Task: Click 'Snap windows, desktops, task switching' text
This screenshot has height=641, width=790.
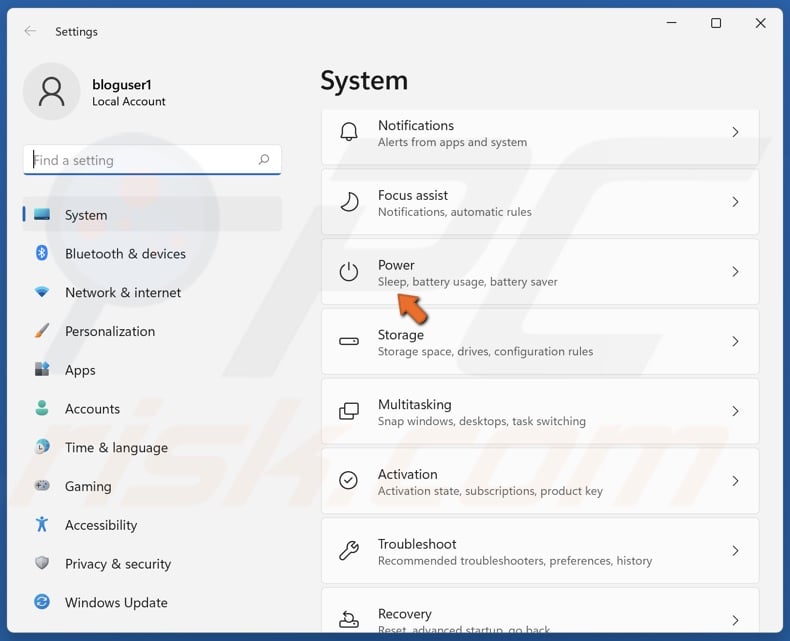Action: click(482, 421)
